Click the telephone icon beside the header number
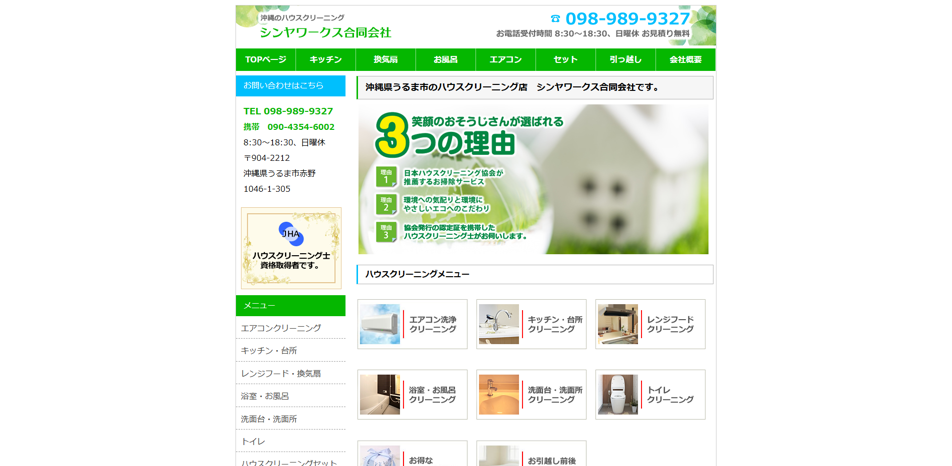 tap(555, 19)
